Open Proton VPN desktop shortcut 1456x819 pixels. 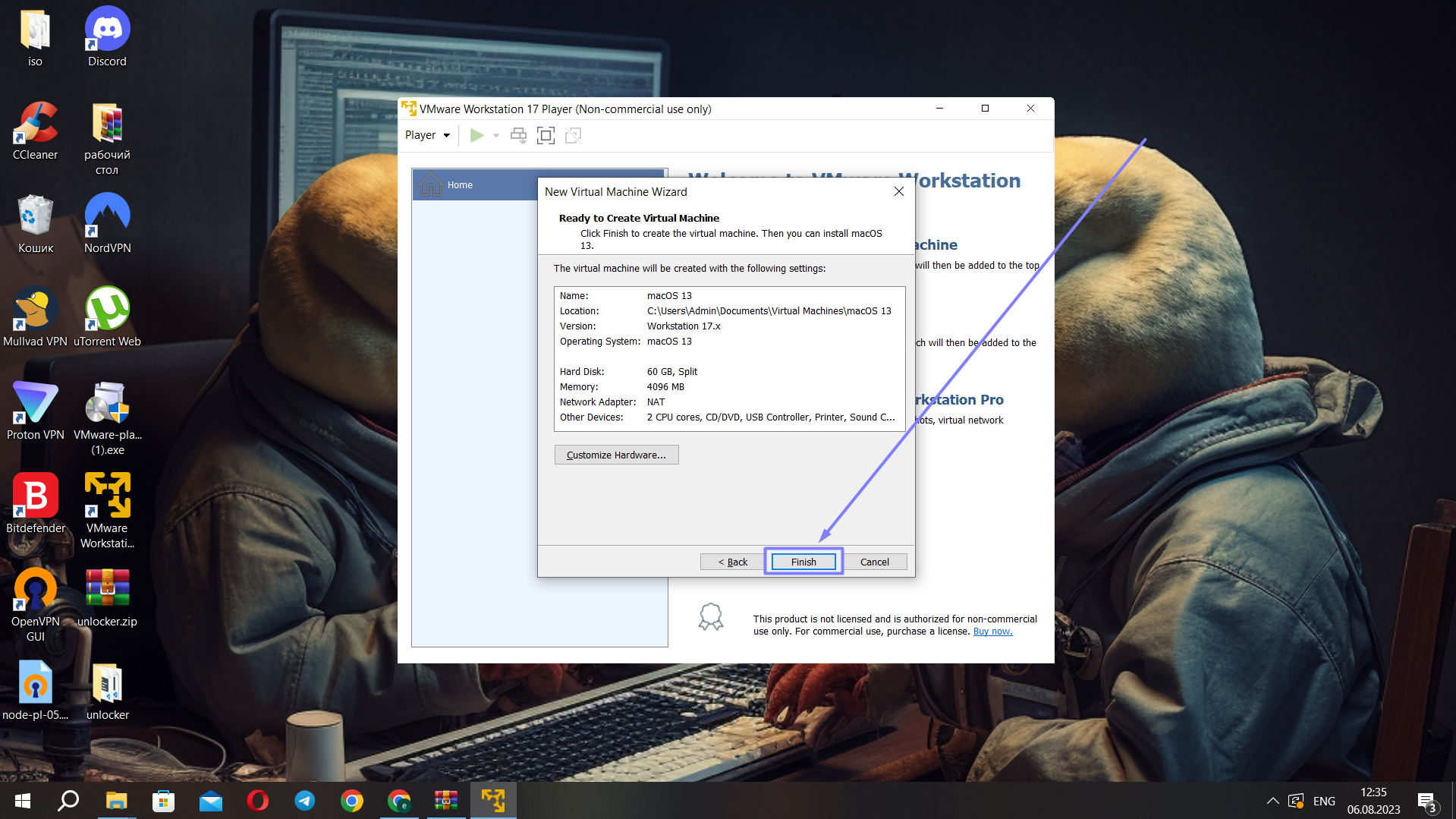tap(35, 411)
